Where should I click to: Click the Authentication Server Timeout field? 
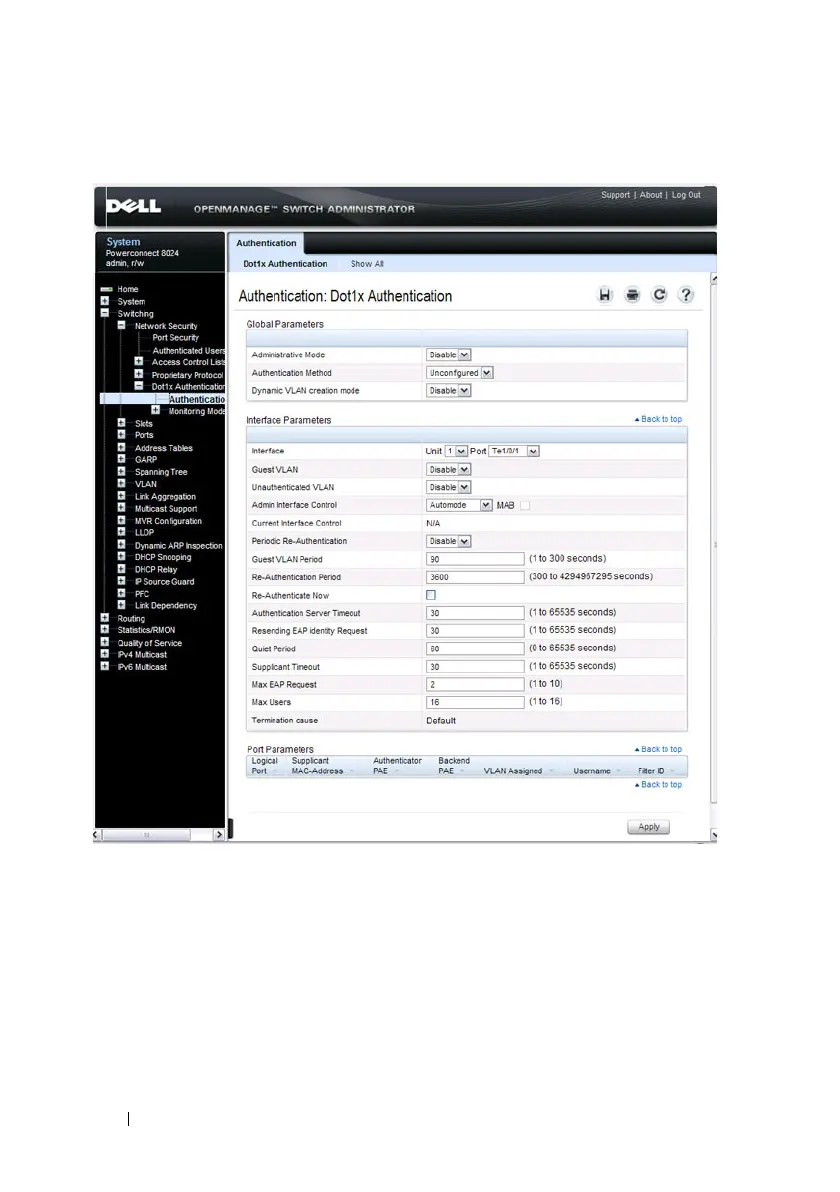(475, 613)
